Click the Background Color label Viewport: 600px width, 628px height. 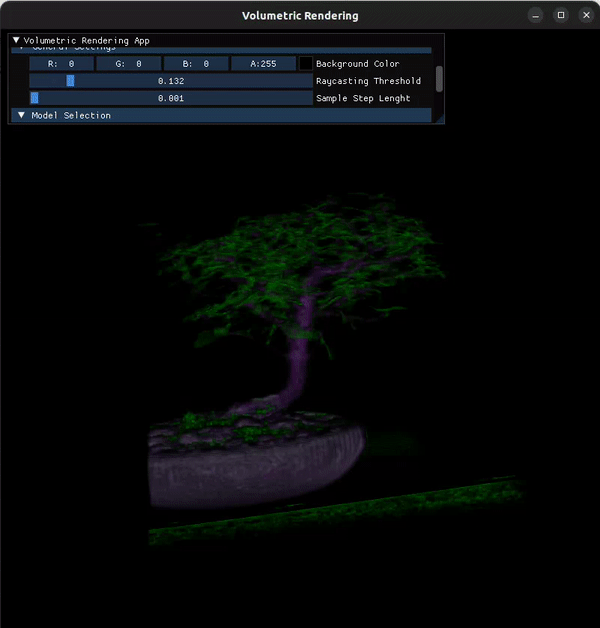click(x=357, y=64)
